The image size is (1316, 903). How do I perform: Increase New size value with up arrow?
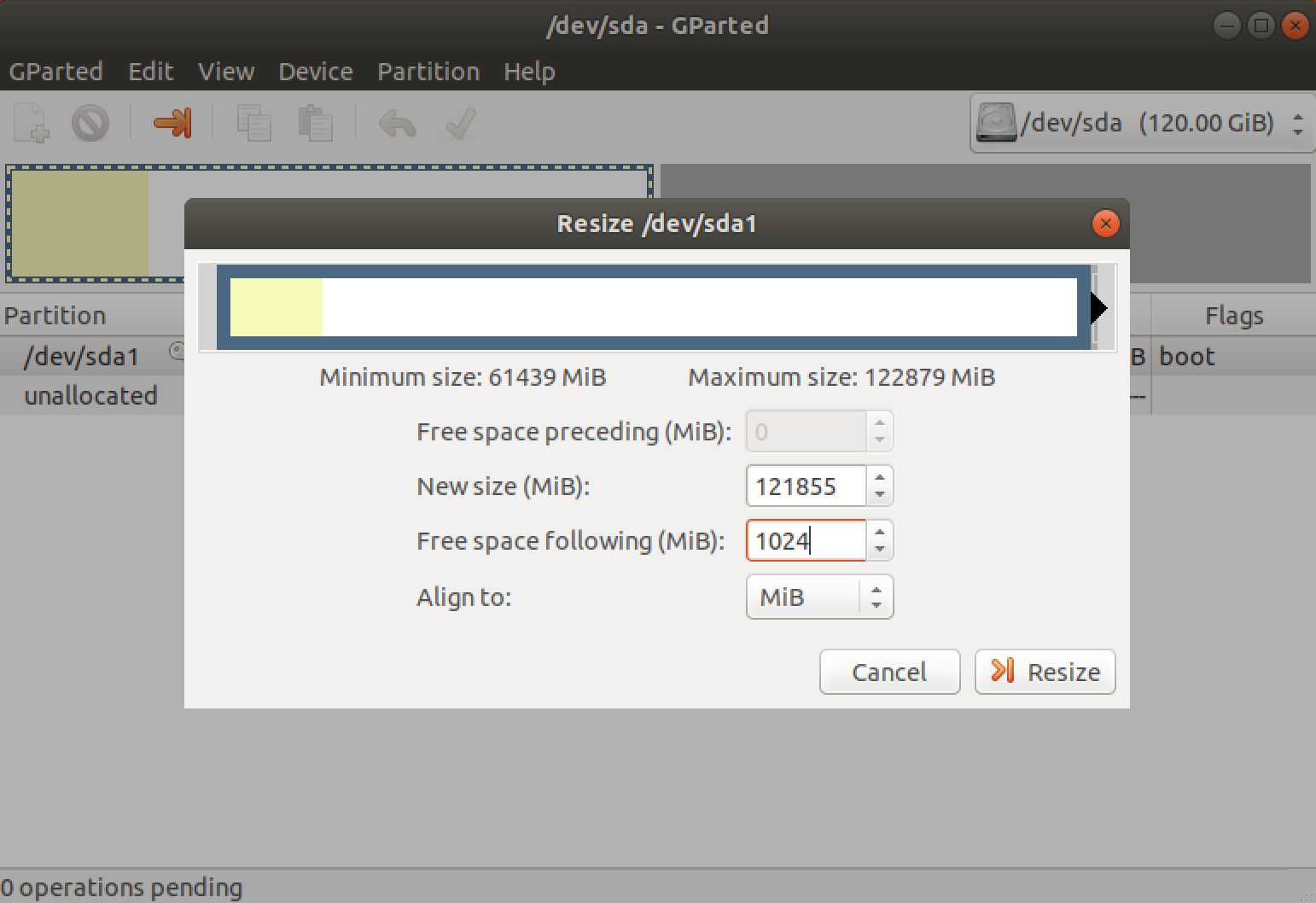879,477
